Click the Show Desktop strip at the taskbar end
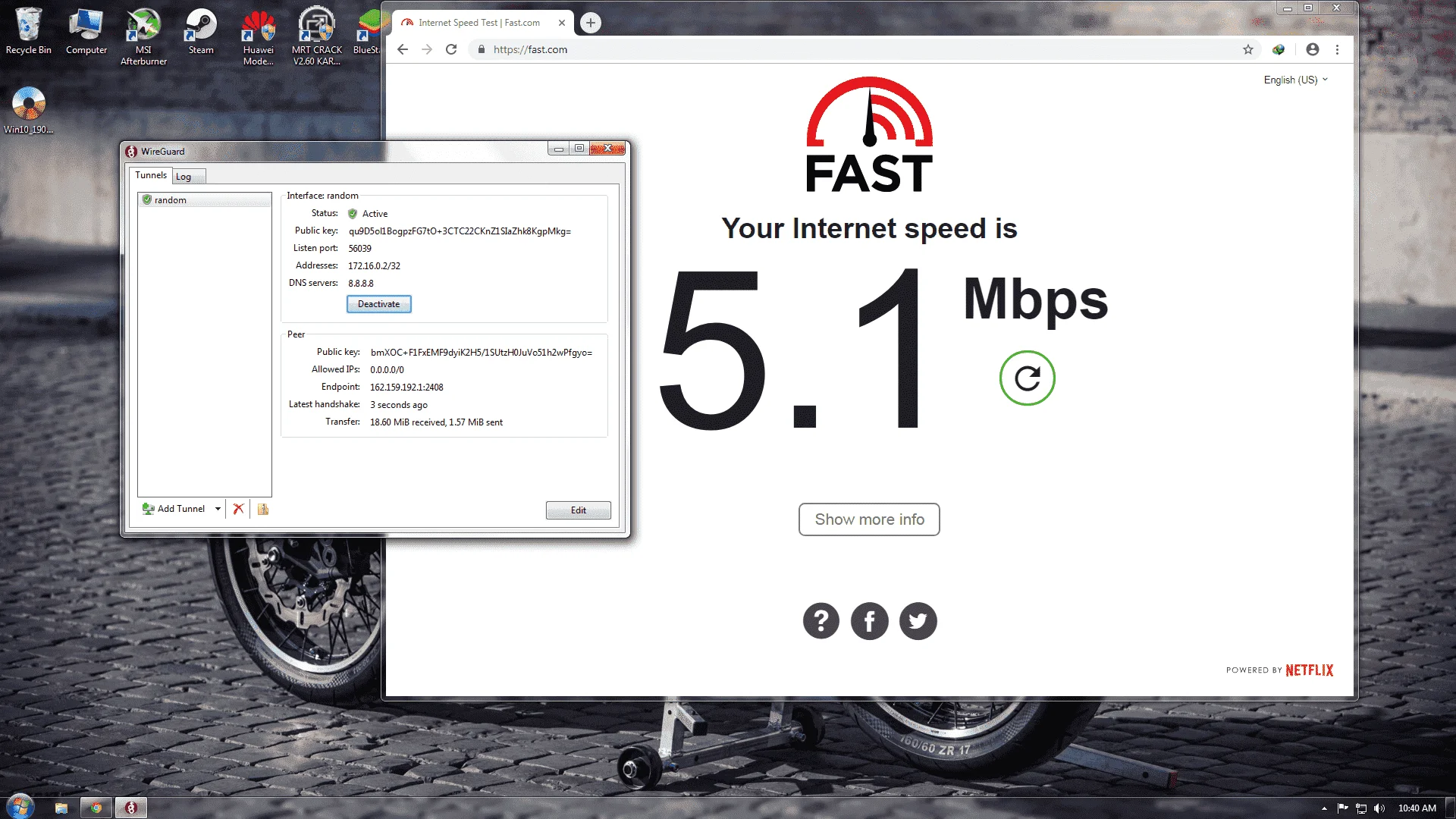 click(1450, 808)
